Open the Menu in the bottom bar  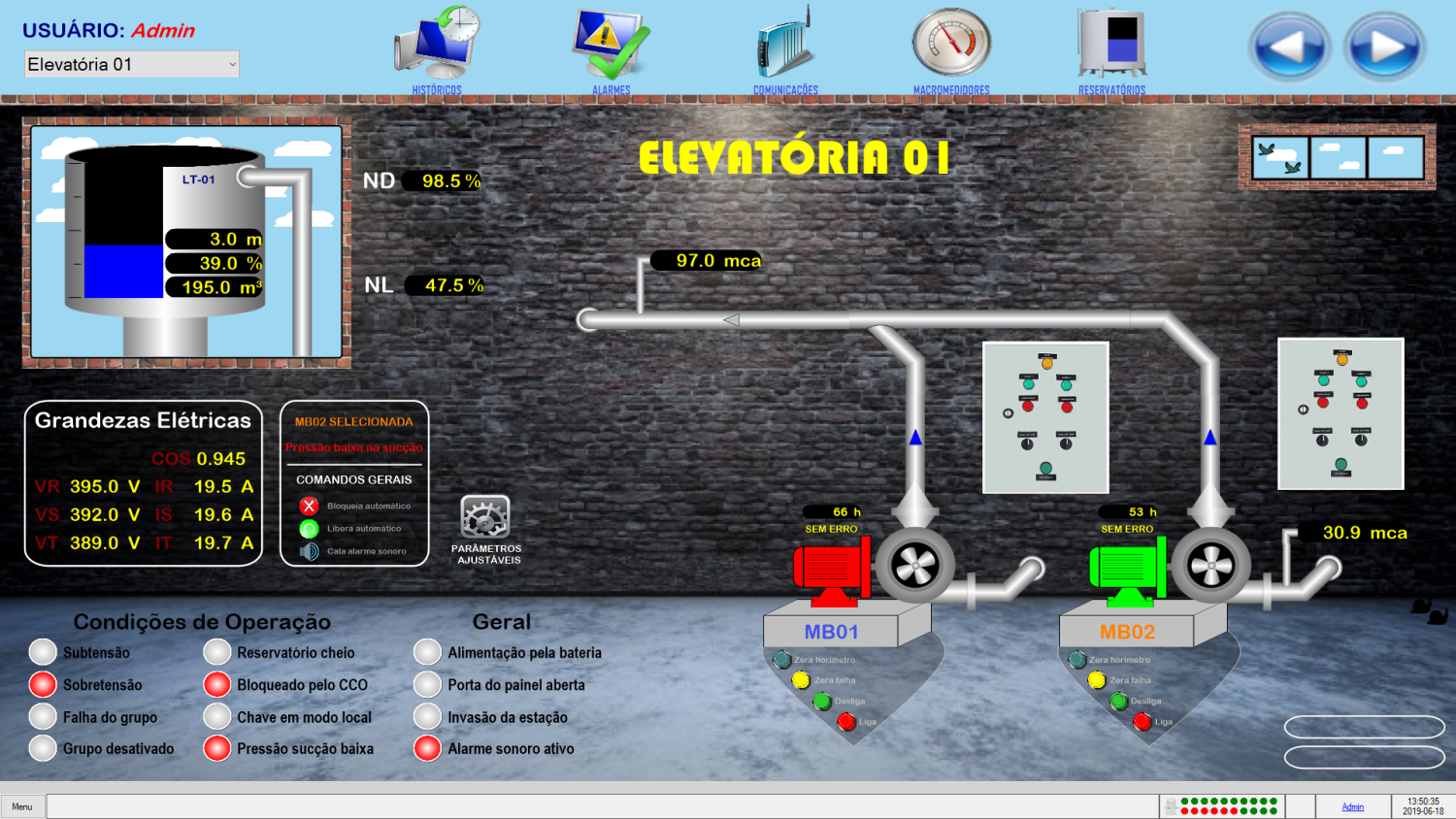[22, 806]
